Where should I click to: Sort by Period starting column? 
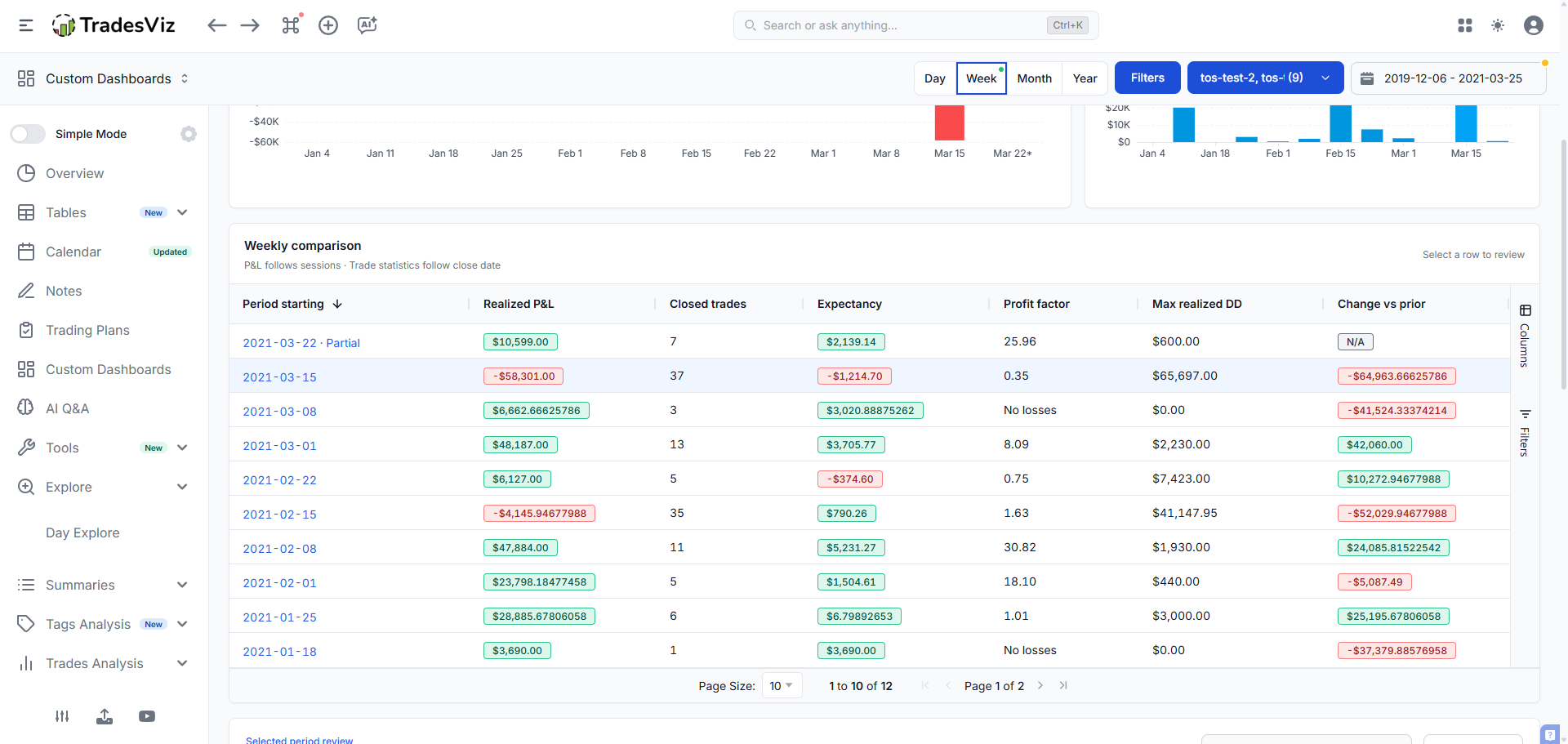pos(292,304)
